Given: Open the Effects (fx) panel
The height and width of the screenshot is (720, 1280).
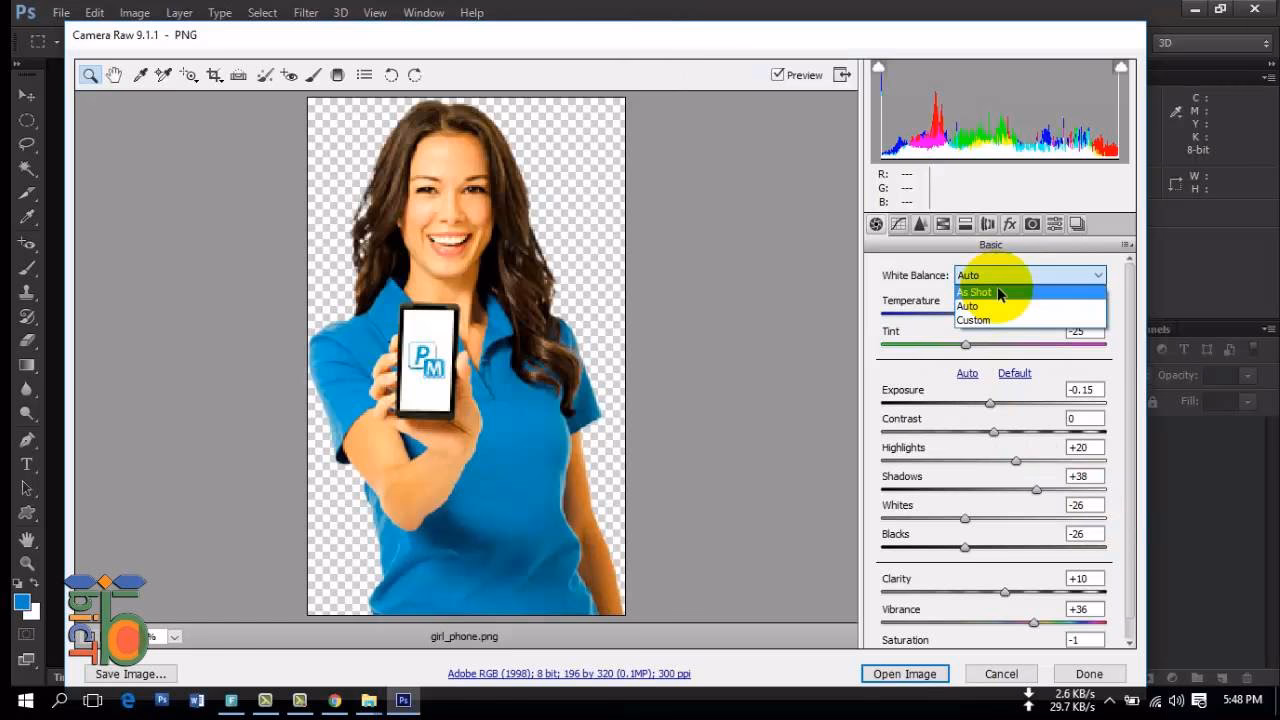Looking at the screenshot, I should [1010, 224].
